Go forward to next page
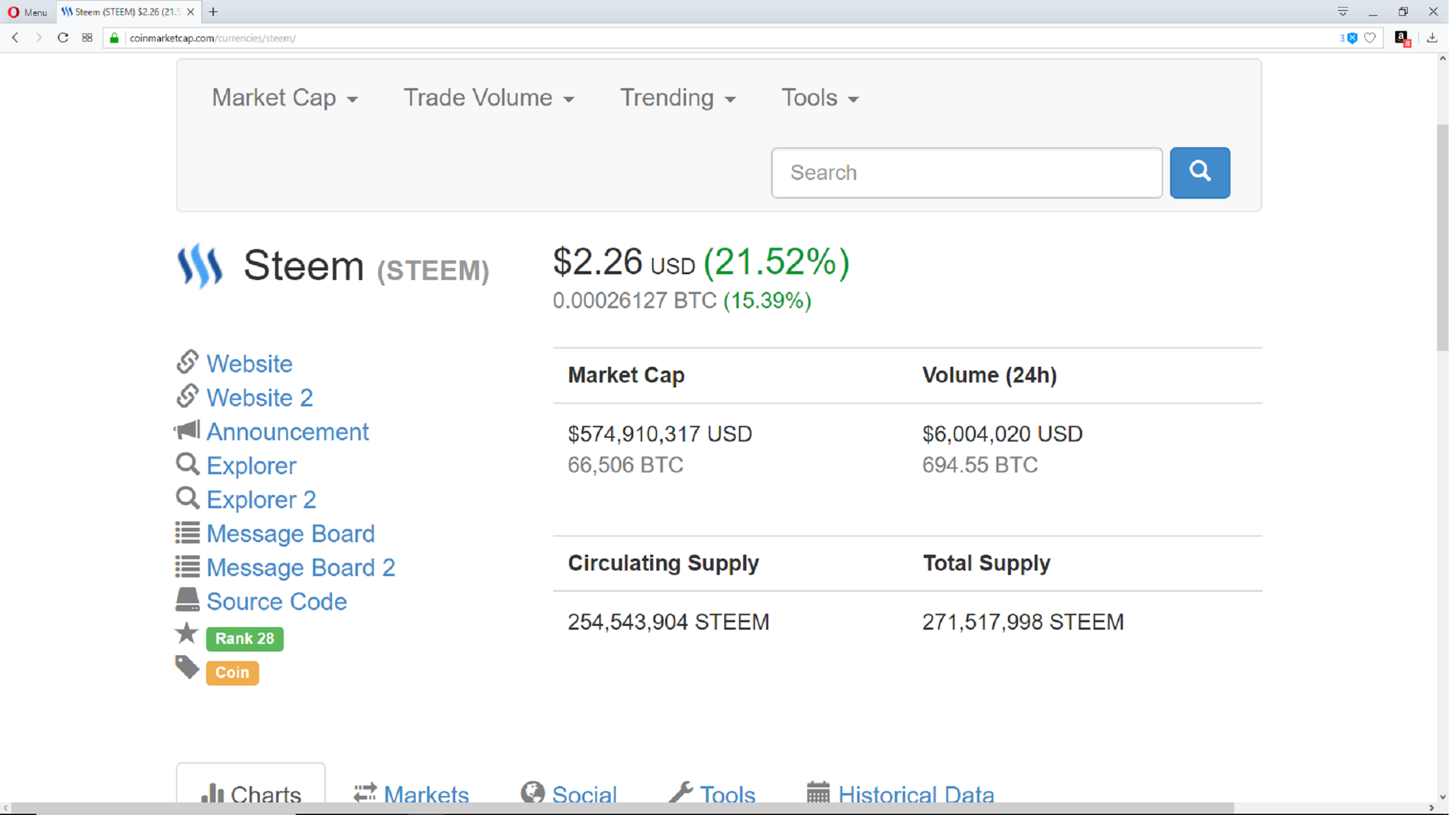This screenshot has height=815, width=1456. (x=39, y=38)
